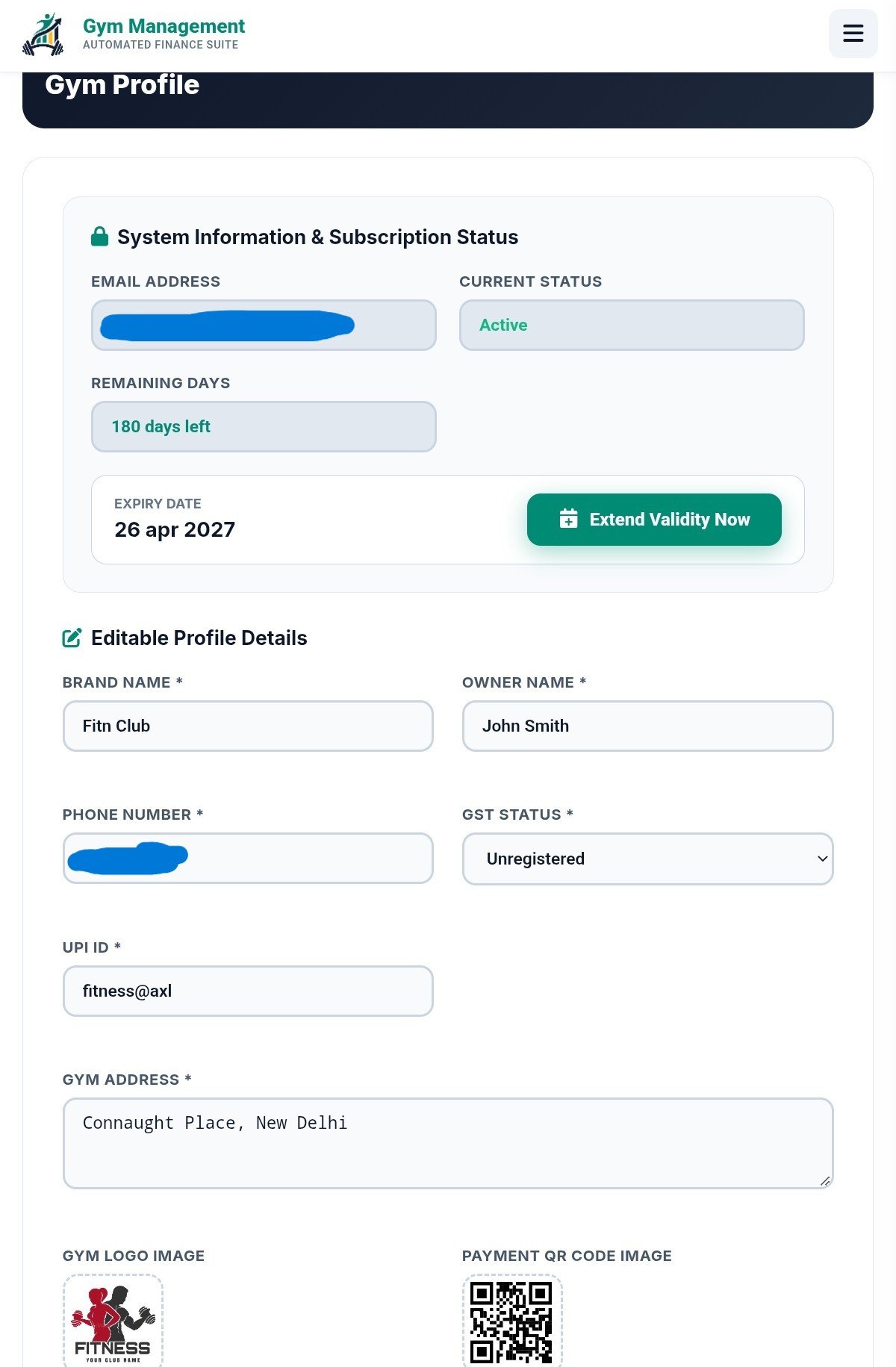Click the edit pencil icon beside Editable Profile Details

point(72,638)
